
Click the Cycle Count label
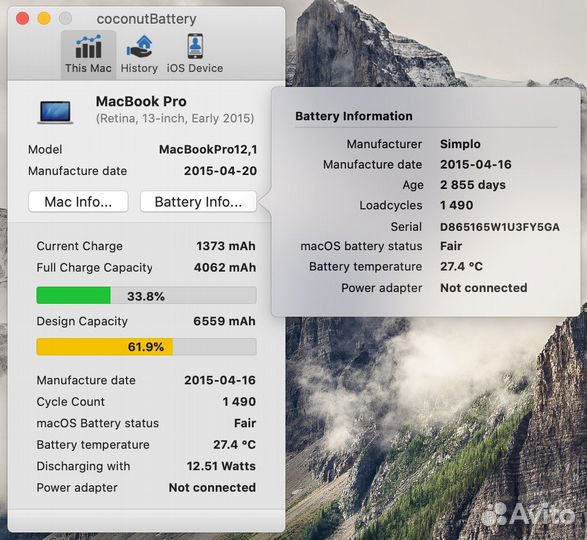pos(71,402)
